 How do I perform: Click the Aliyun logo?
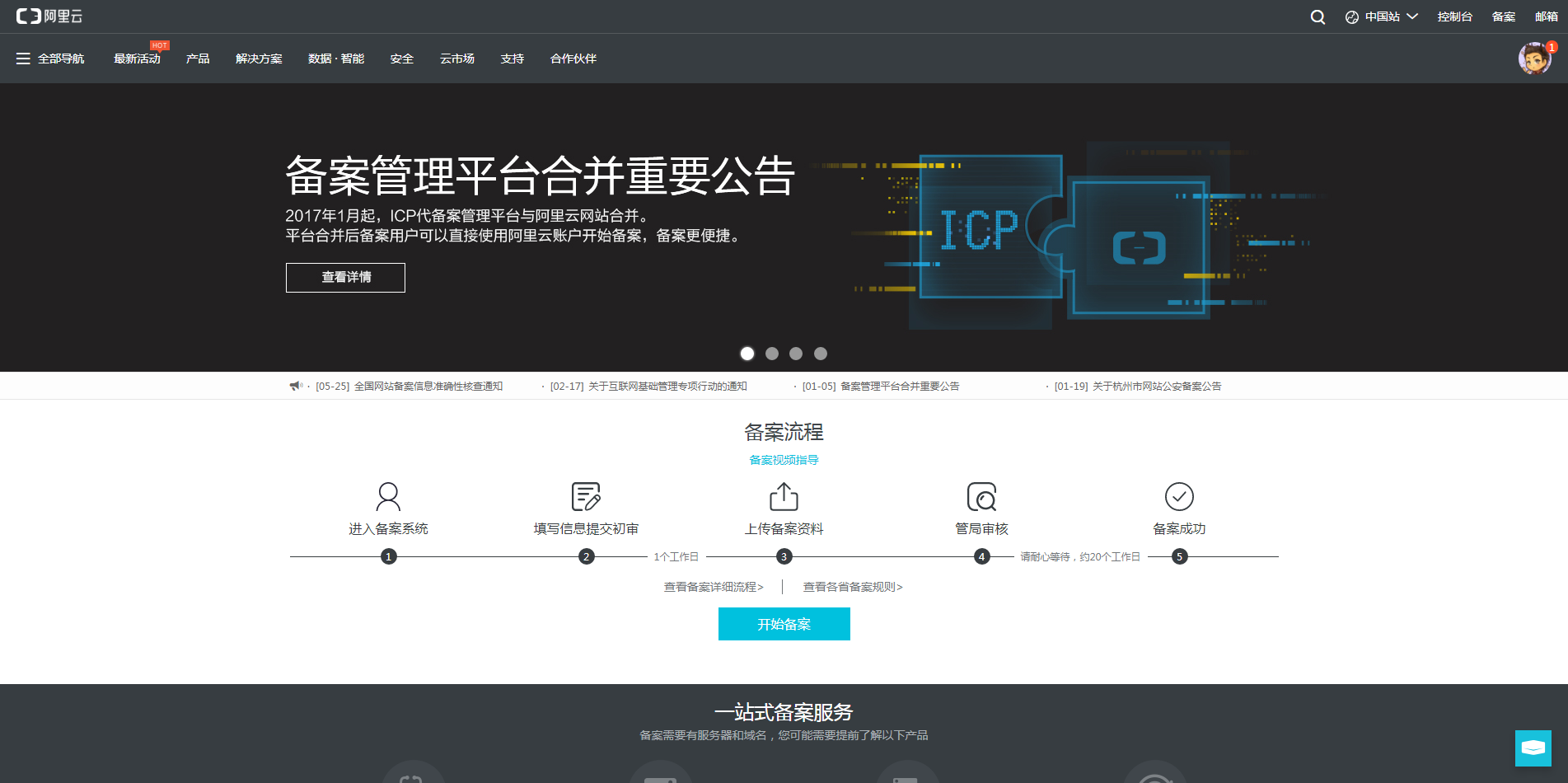click(x=49, y=16)
